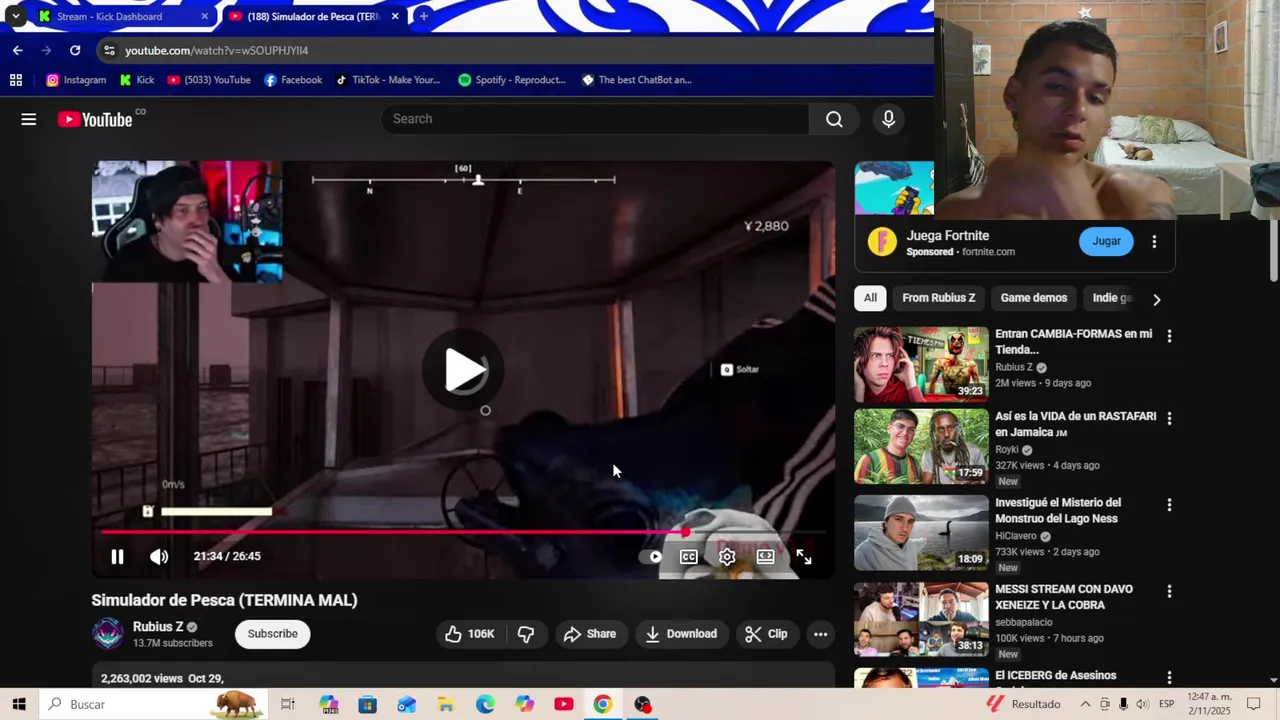
Task: Click the youtube.com address bar URL
Action: [x=216, y=50]
